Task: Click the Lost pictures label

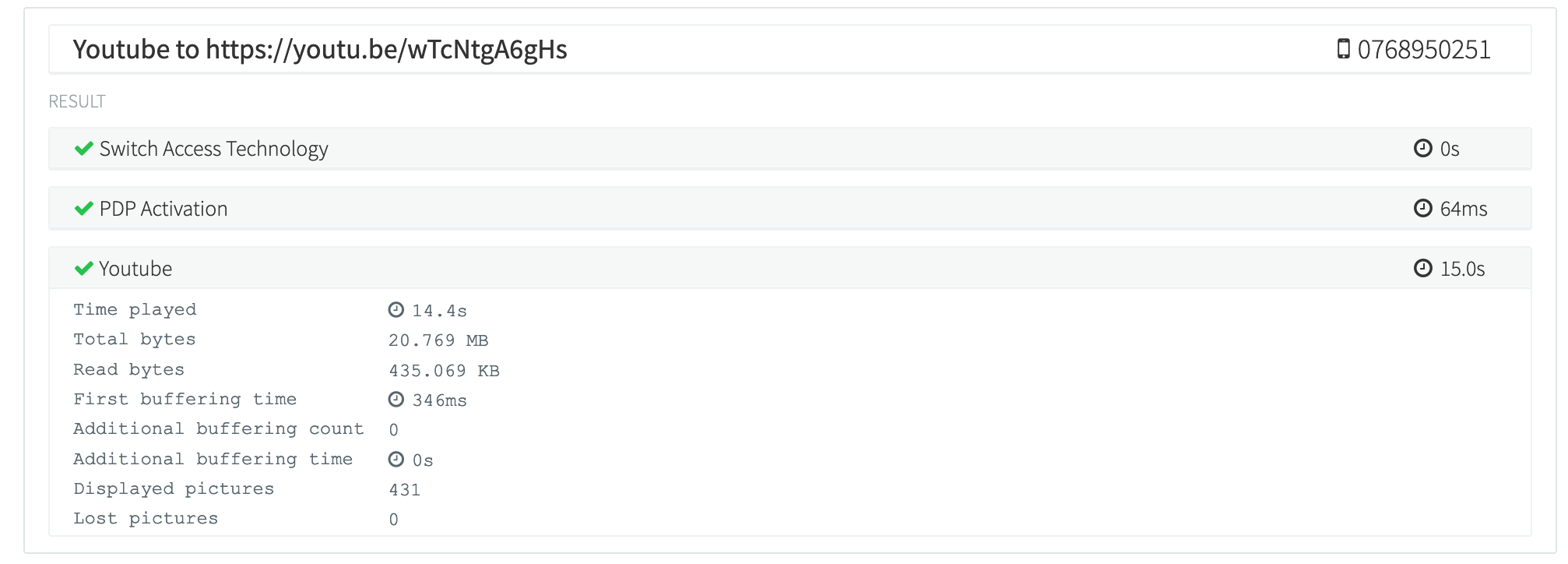Action: 146,519
